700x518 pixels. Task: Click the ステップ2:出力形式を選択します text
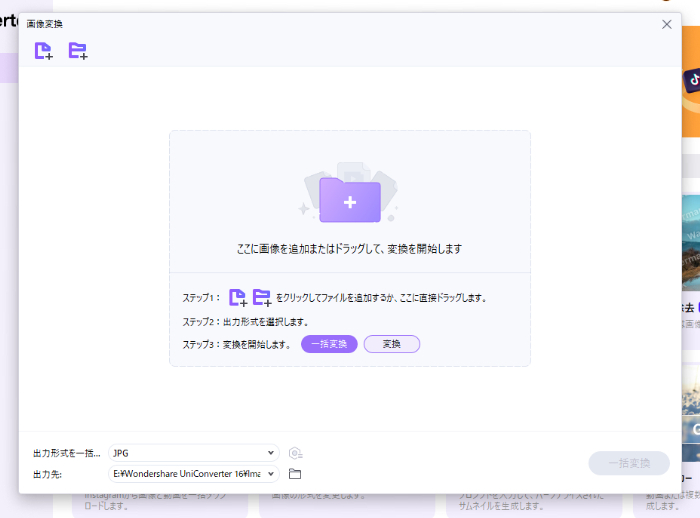tap(245, 322)
